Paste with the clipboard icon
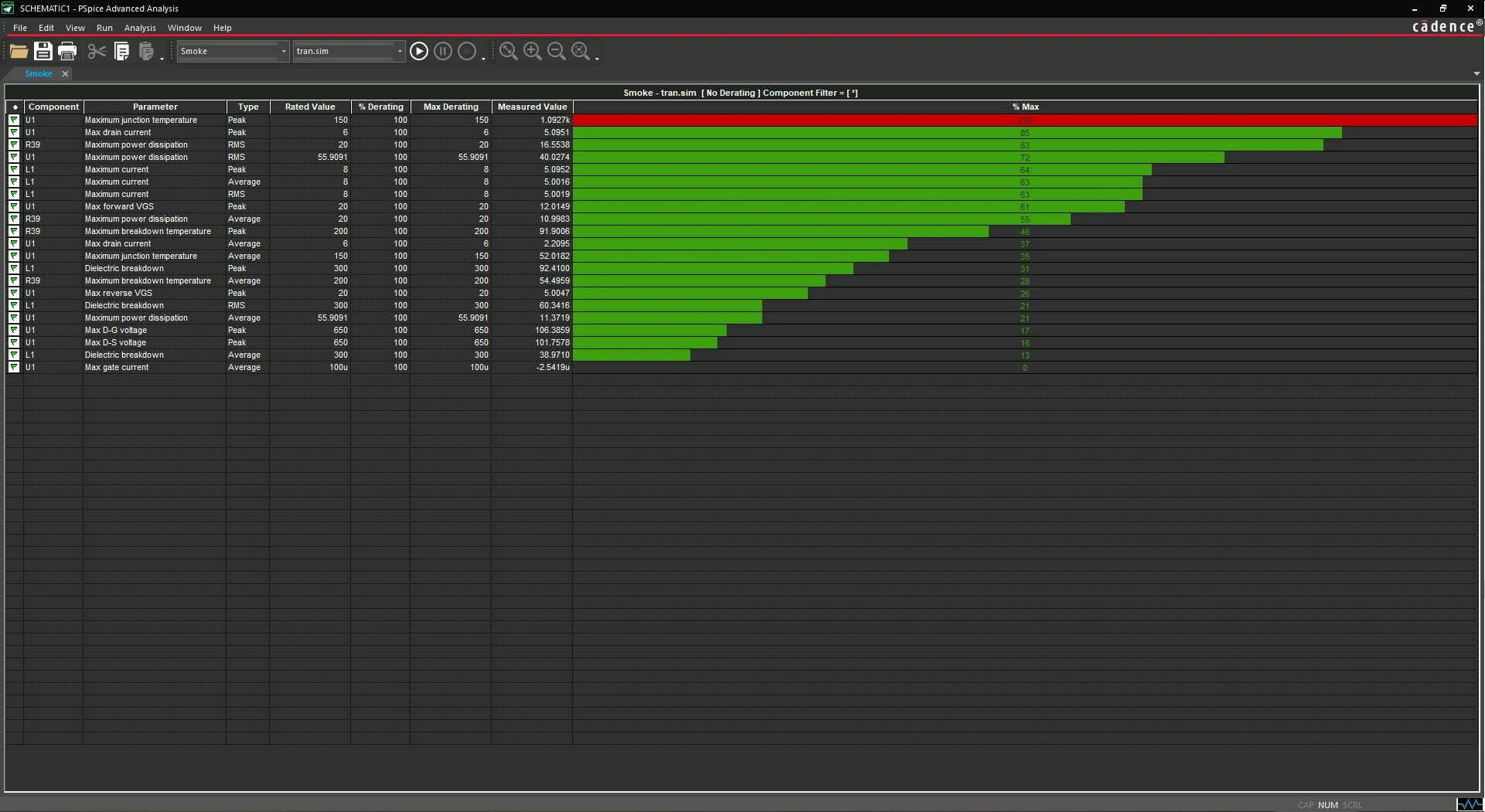The height and width of the screenshot is (812, 1485). click(146, 51)
